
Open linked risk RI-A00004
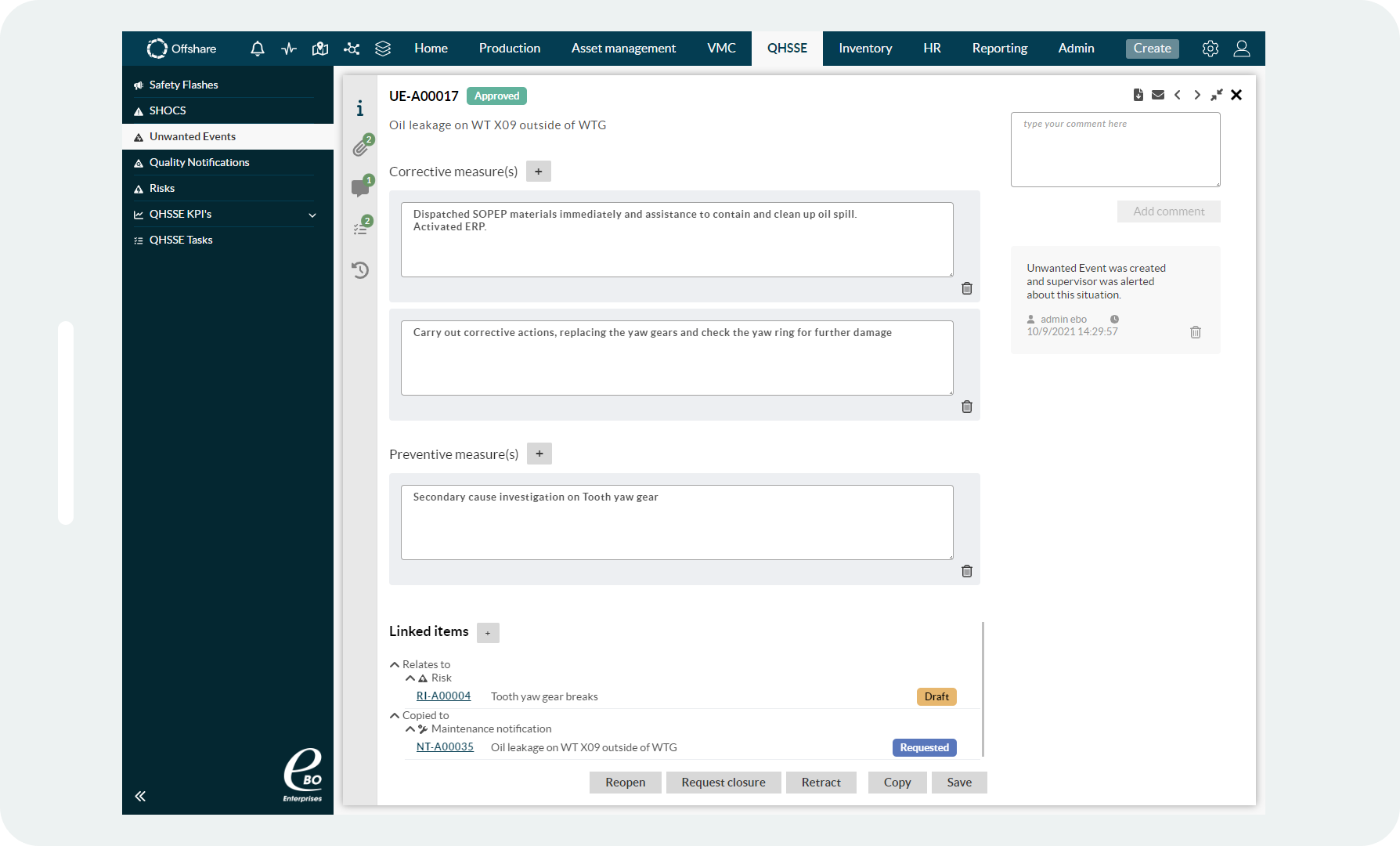[x=443, y=696]
